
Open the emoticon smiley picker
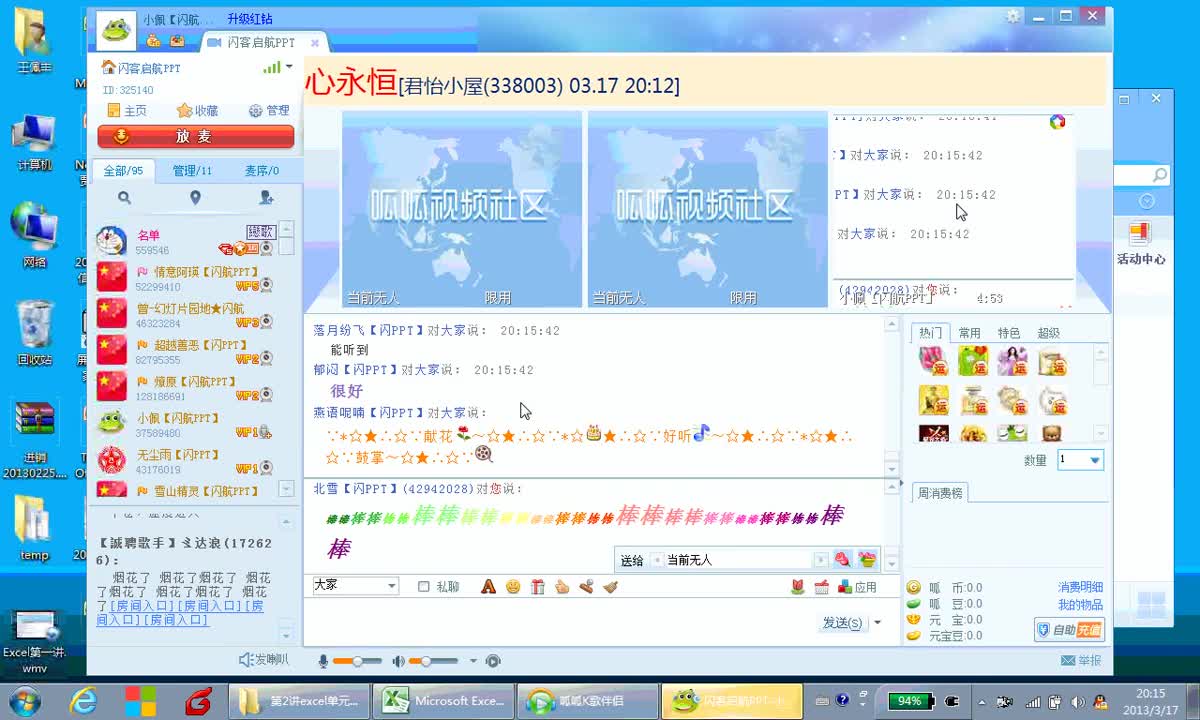tap(513, 587)
